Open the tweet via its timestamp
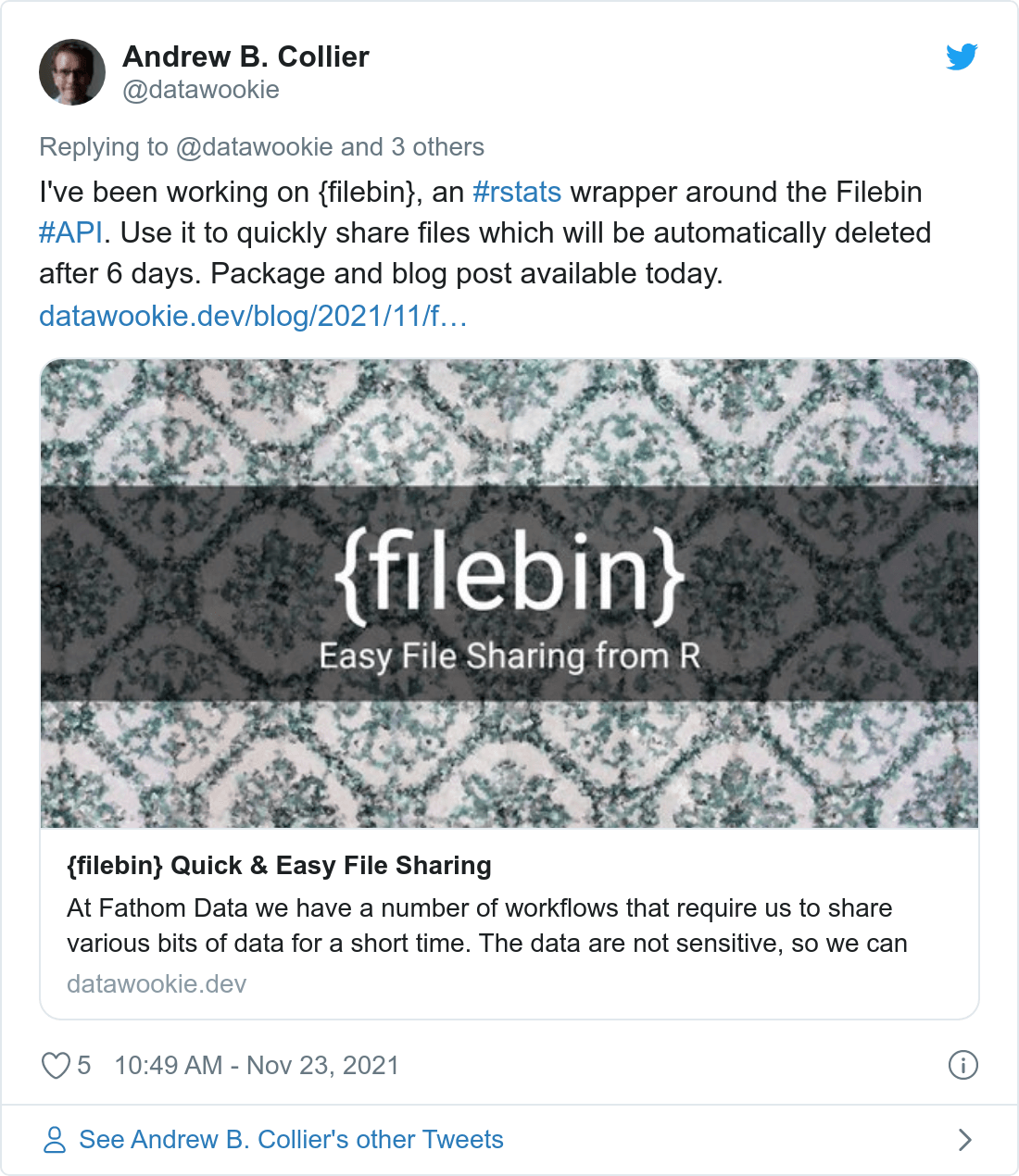The height and width of the screenshot is (1176, 1019). (x=256, y=1065)
